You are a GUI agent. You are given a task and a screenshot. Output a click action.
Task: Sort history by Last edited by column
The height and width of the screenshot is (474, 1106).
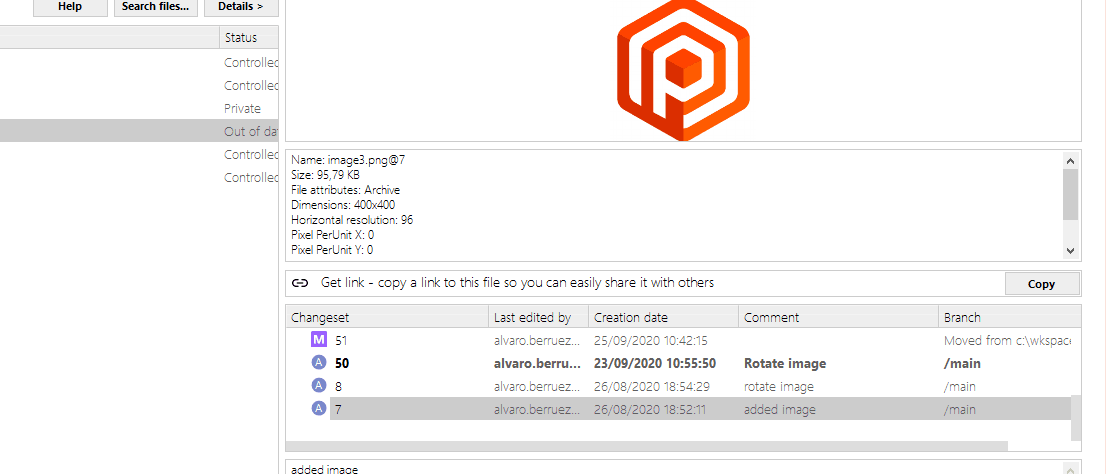pos(539,317)
